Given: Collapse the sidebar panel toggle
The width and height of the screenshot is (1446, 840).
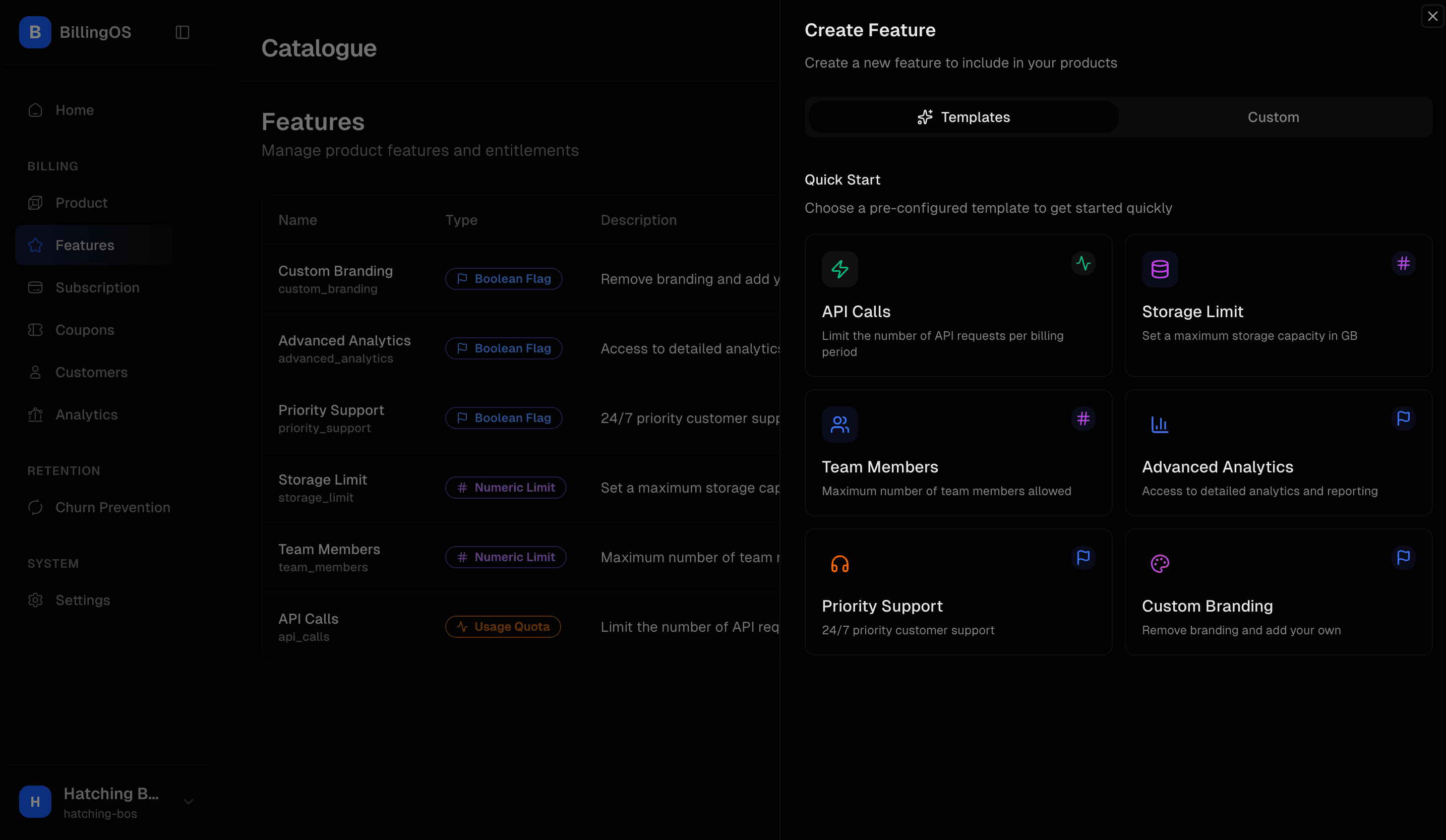Looking at the screenshot, I should click(183, 32).
